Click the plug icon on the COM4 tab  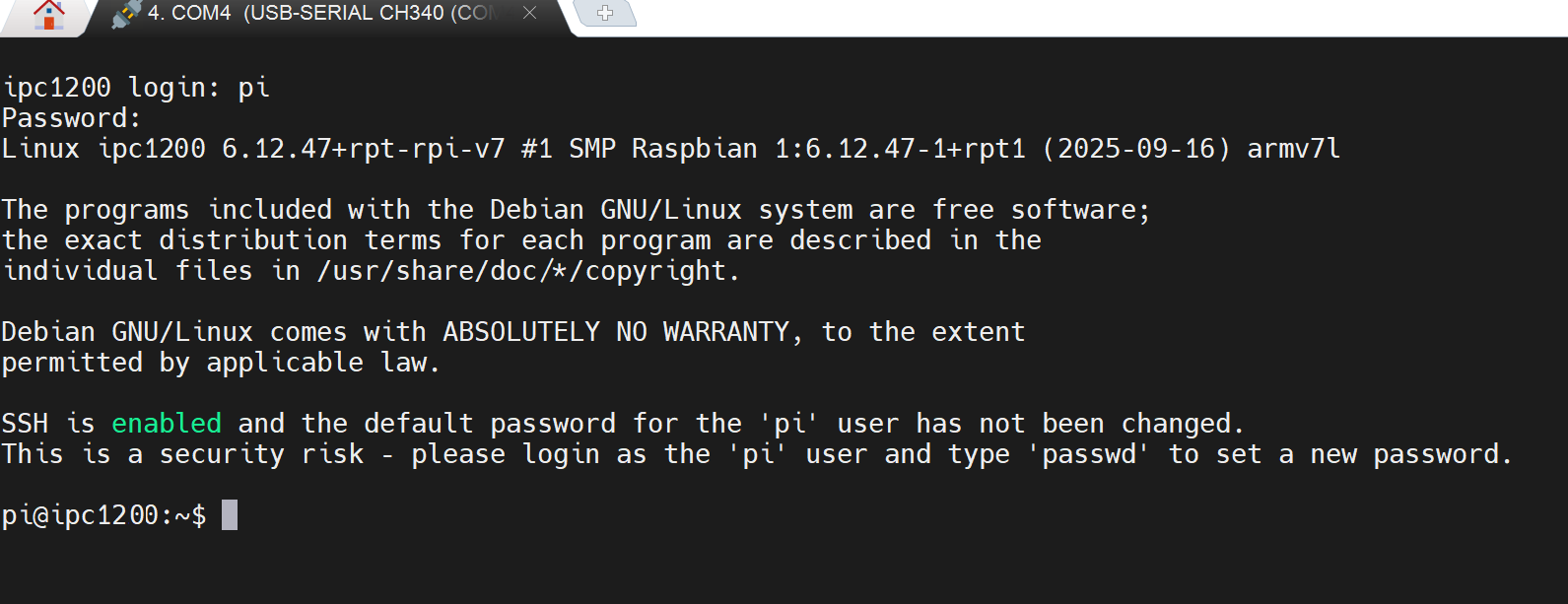tap(121, 14)
